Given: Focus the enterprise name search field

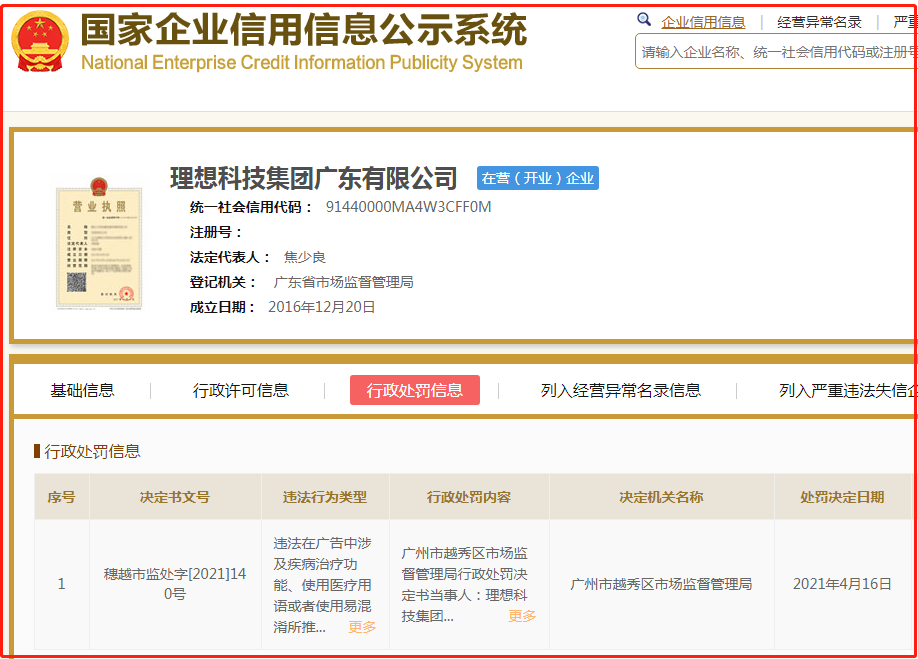Looking at the screenshot, I should pyautogui.click(x=776, y=52).
